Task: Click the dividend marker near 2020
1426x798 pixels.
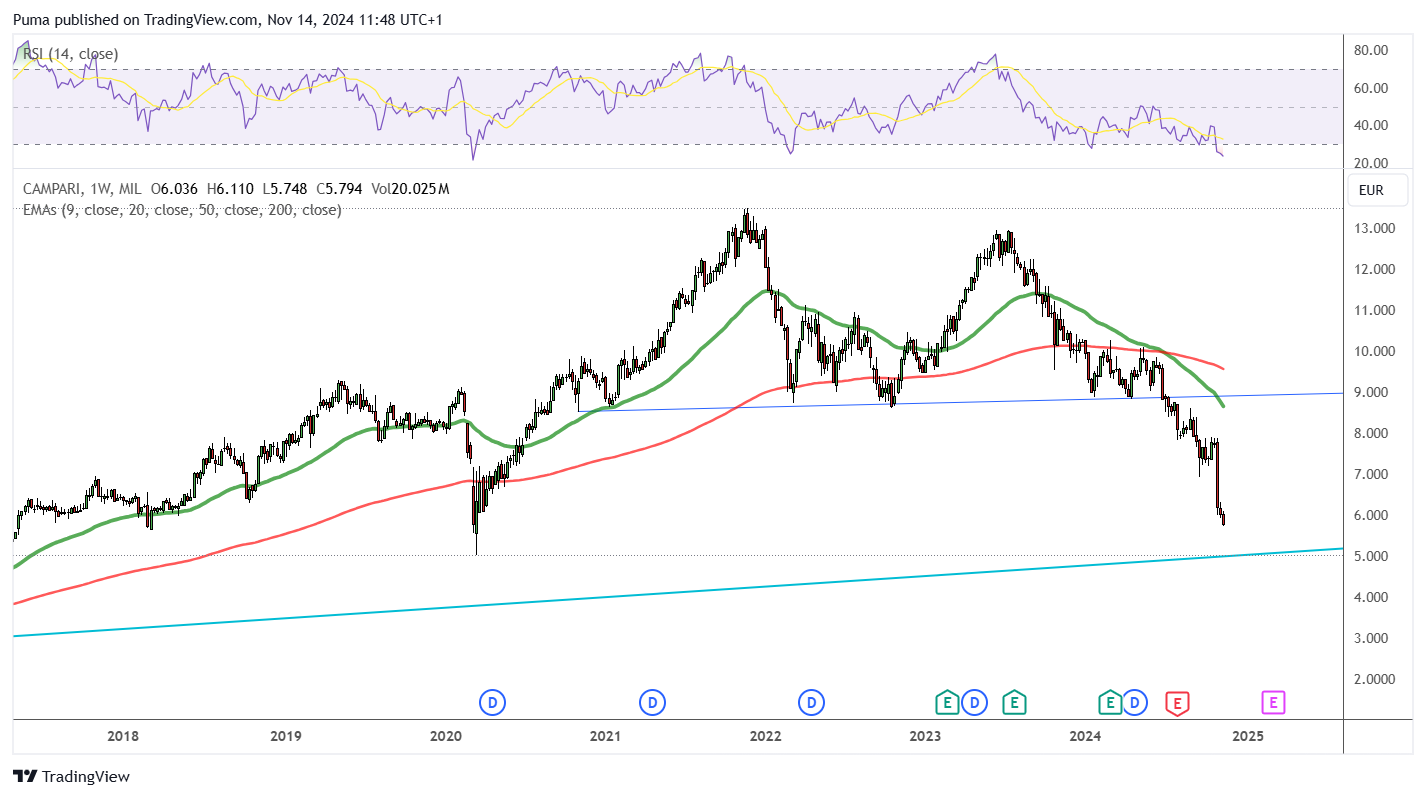Action: [x=492, y=703]
